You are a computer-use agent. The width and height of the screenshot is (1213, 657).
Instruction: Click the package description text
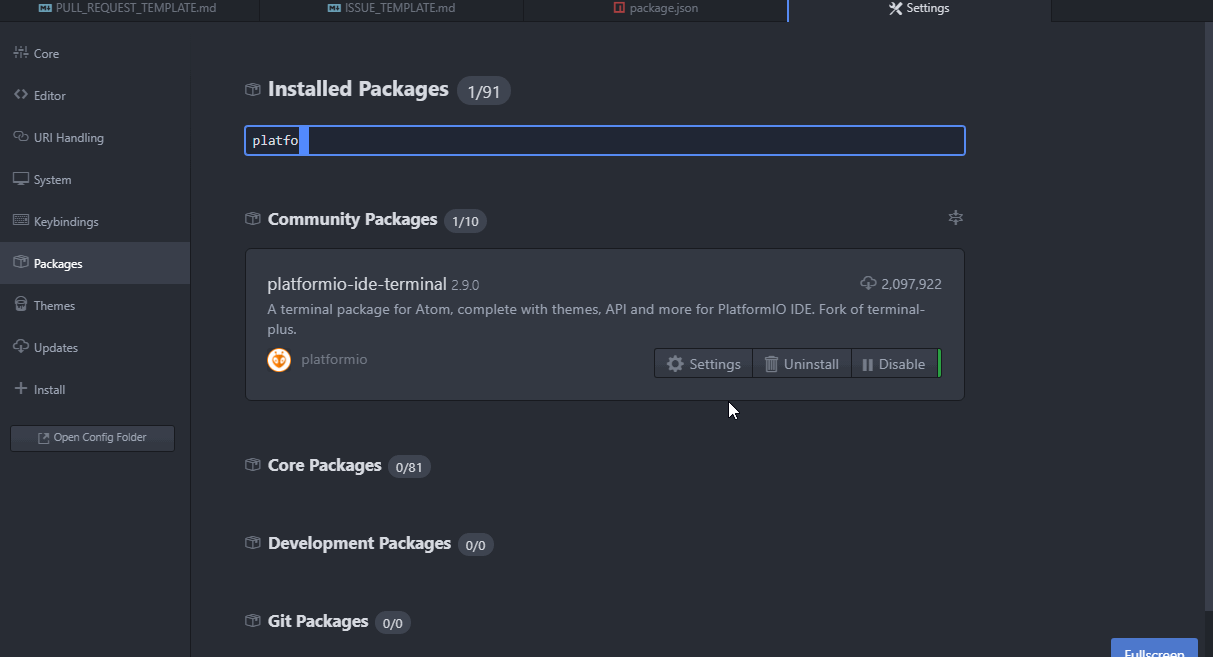[597, 319]
